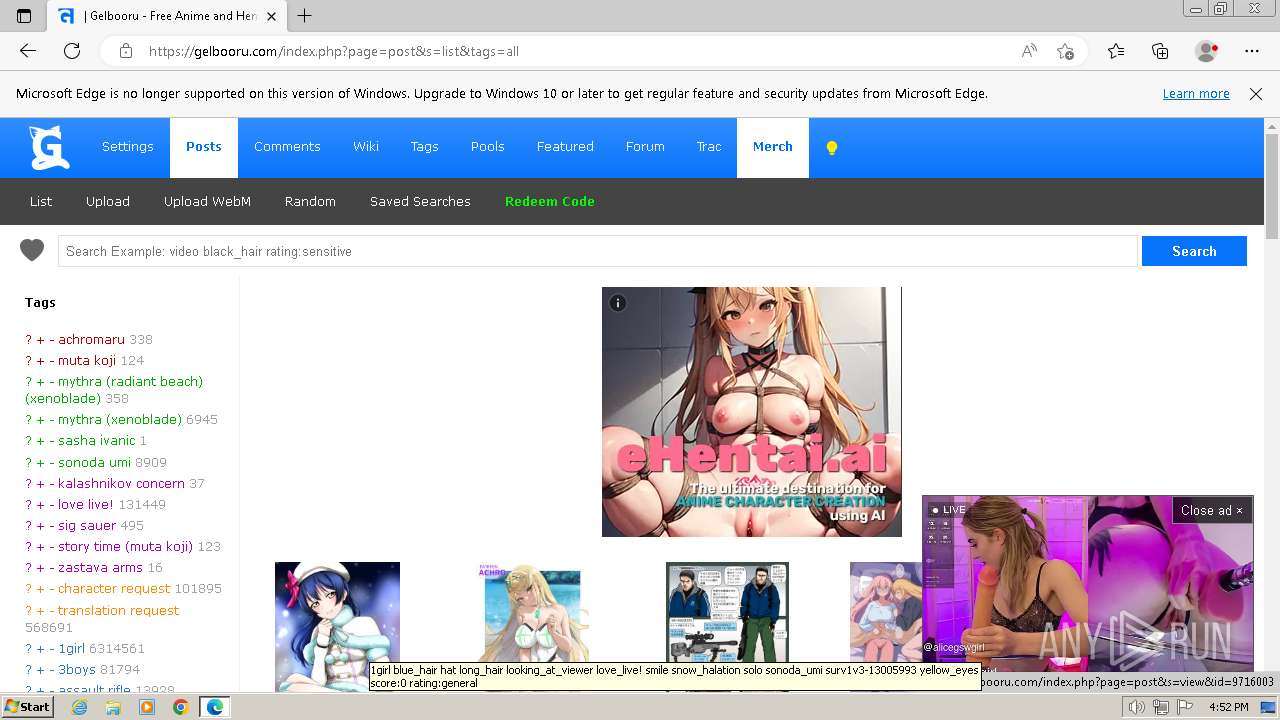This screenshot has height=720, width=1280.
Task: Go back with the browser back arrow
Action: point(28,51)
